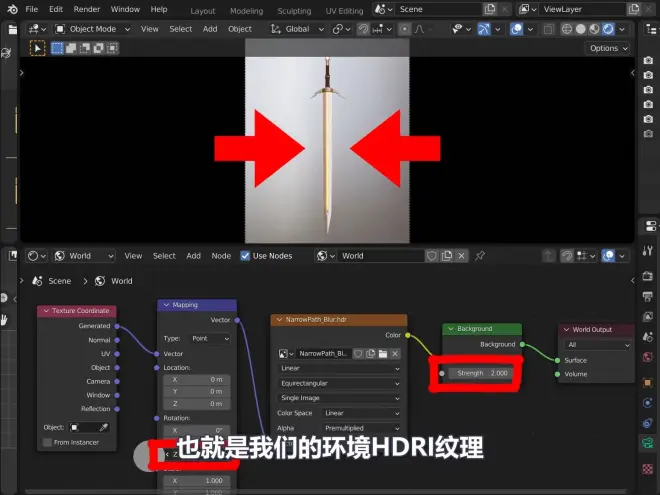The image size is (660, 495).
Task: Switch to the Sculpting workspace tab
Action: click(x=294, y=11)
